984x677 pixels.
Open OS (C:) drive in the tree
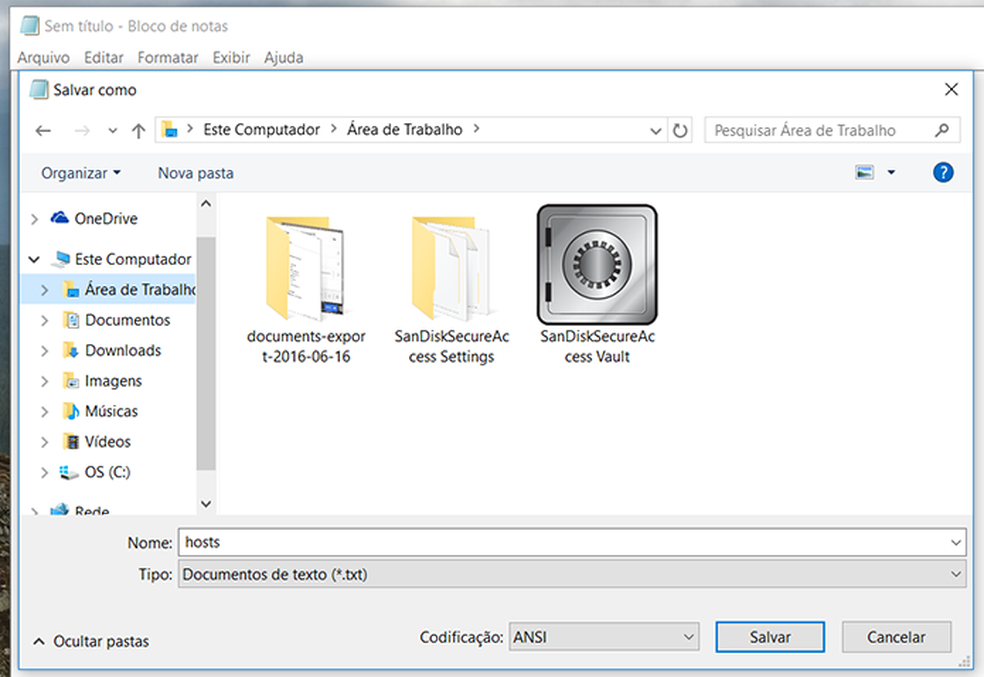pyautogui.click(x=107, y=472)
